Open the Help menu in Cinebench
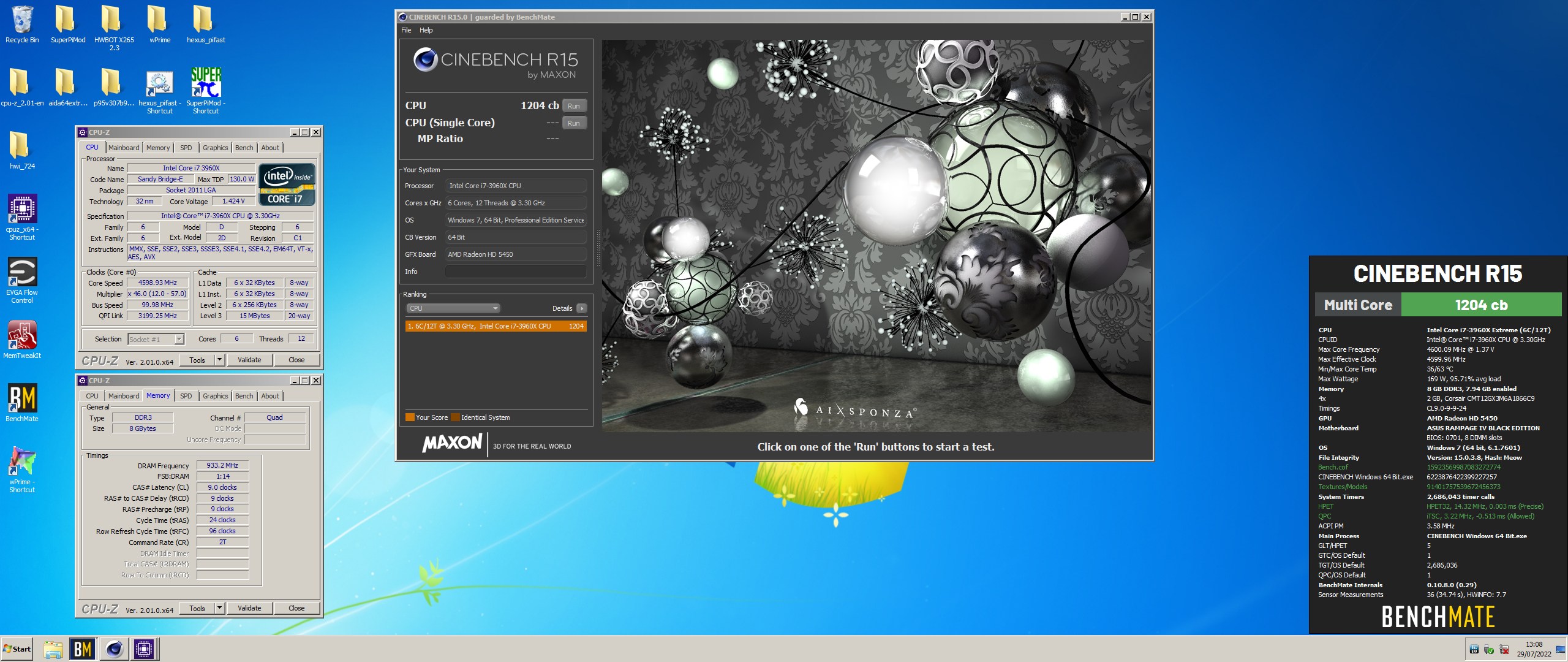Screen dimensions: 1568x662 click(x=426, y=30)
